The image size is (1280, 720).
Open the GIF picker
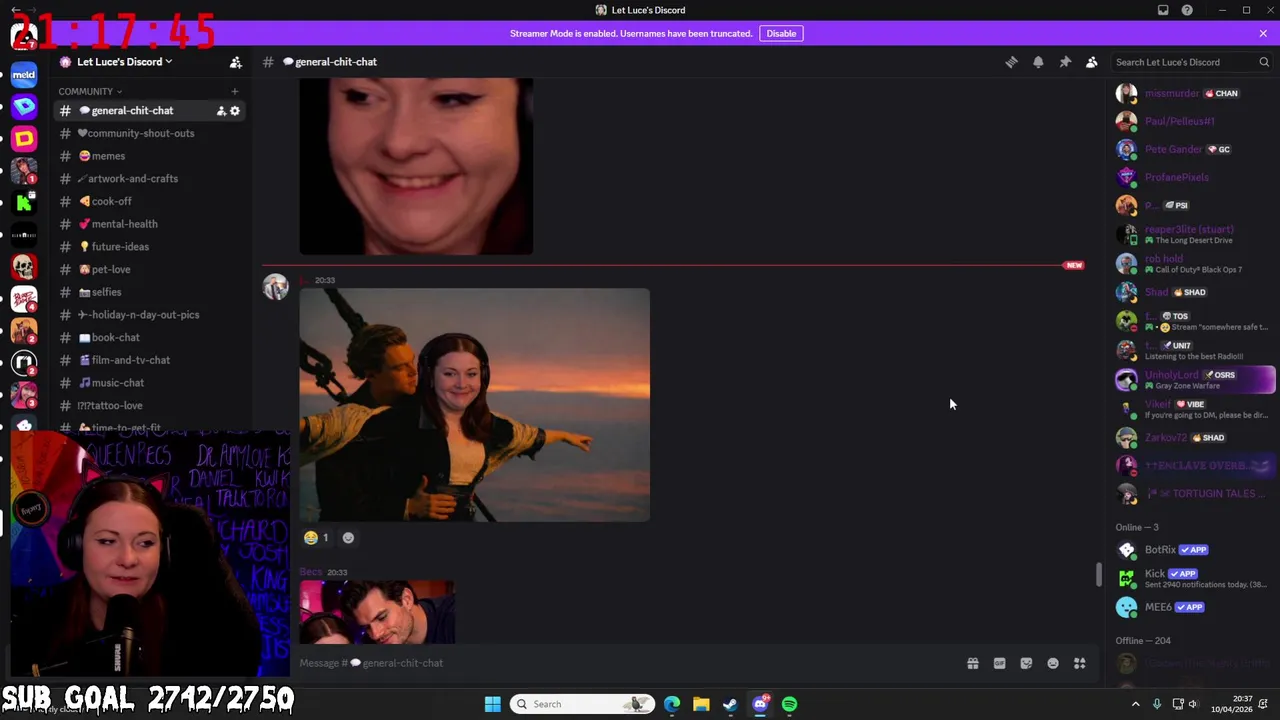pos(999,663)
